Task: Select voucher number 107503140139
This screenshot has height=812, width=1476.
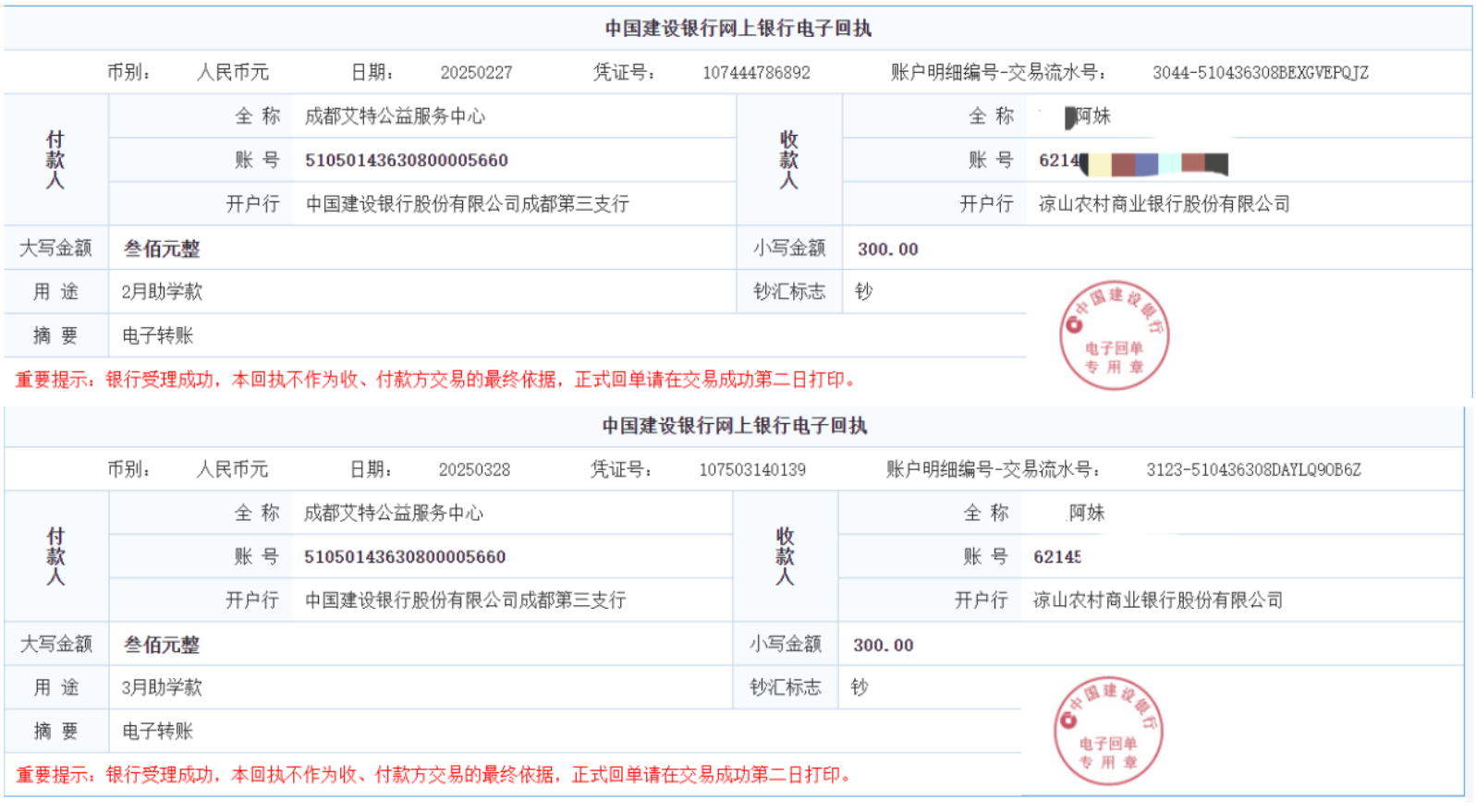Action: click(752, 470)
